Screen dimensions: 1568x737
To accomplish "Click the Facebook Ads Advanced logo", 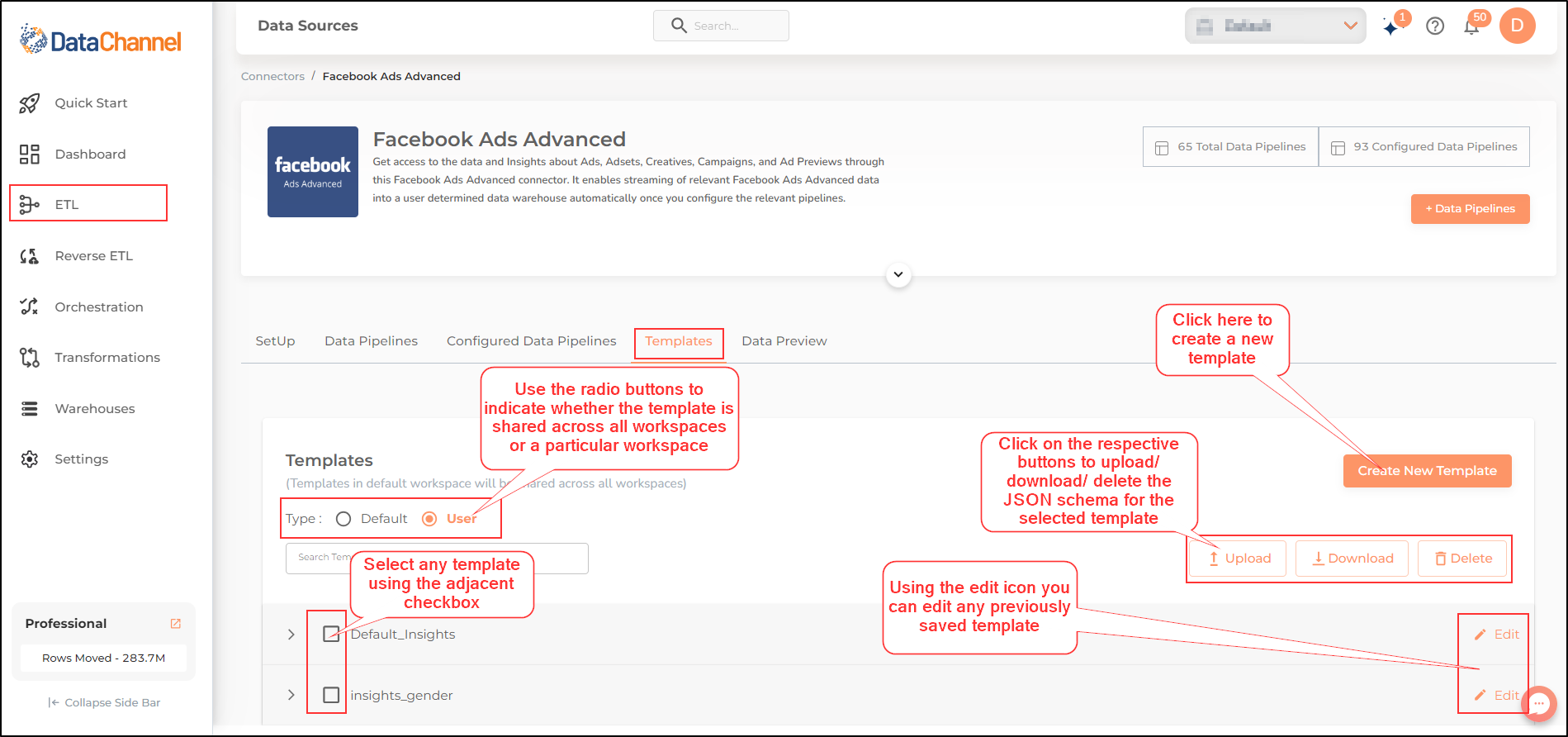I will click(313, 172).
